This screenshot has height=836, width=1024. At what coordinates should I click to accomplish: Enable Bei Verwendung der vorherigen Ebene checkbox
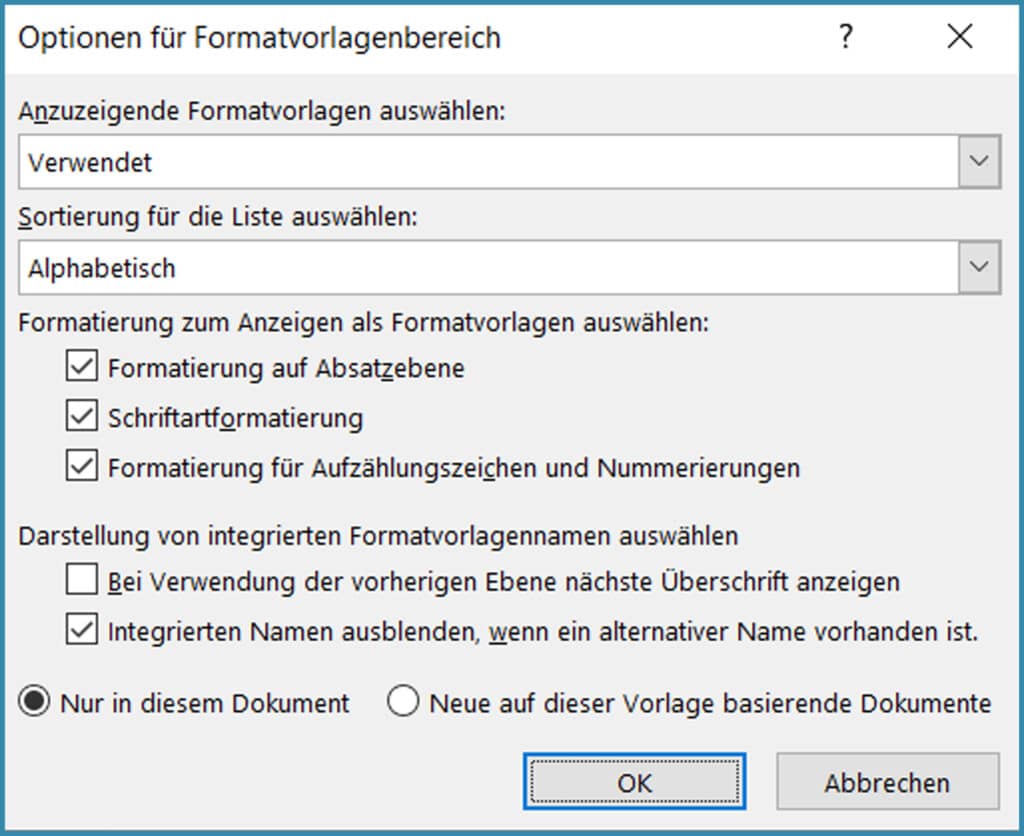coord(81,581)
